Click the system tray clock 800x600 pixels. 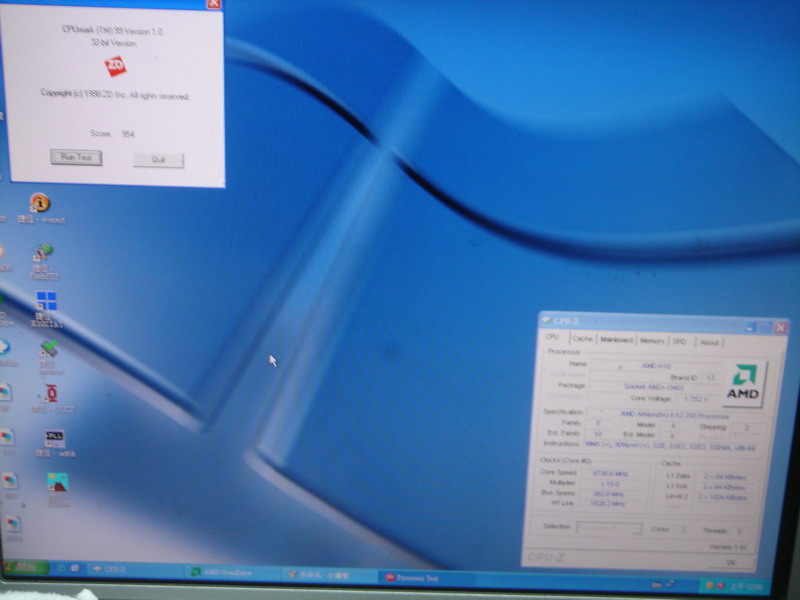(746, 587)
